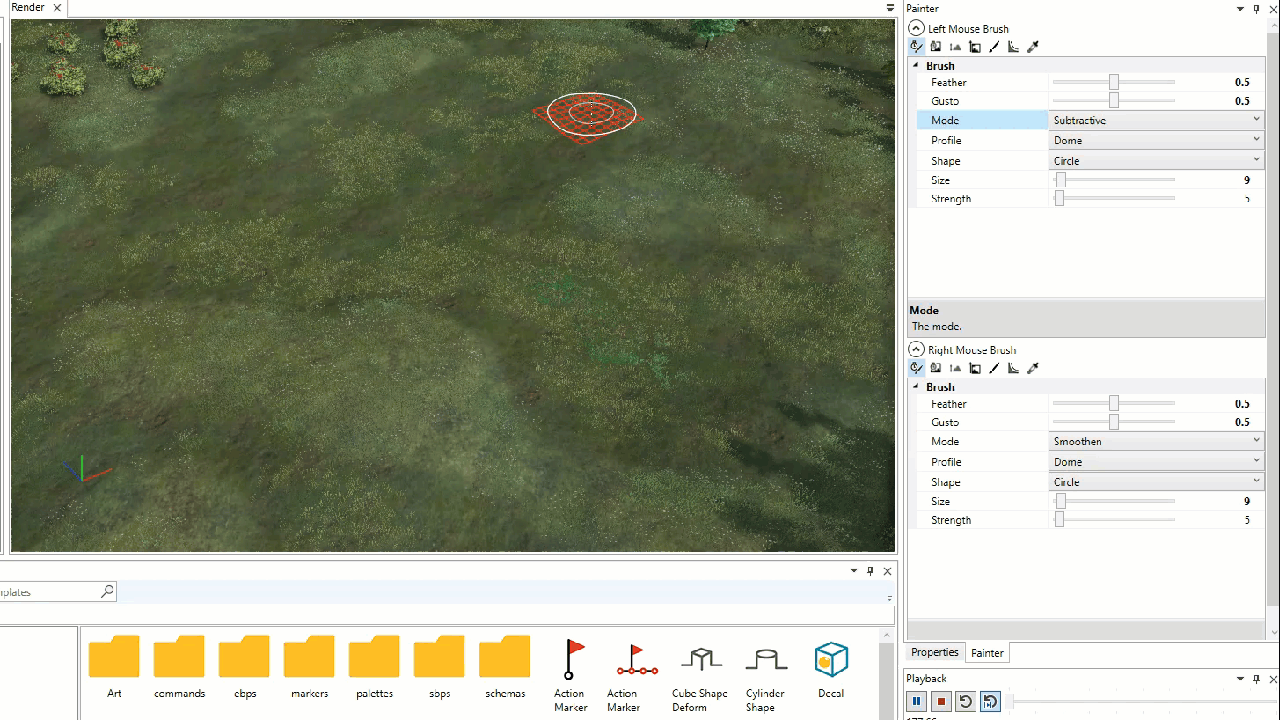1280x720 pixels.
Task: Open the ebps folder
Action: tap(244, 666)
